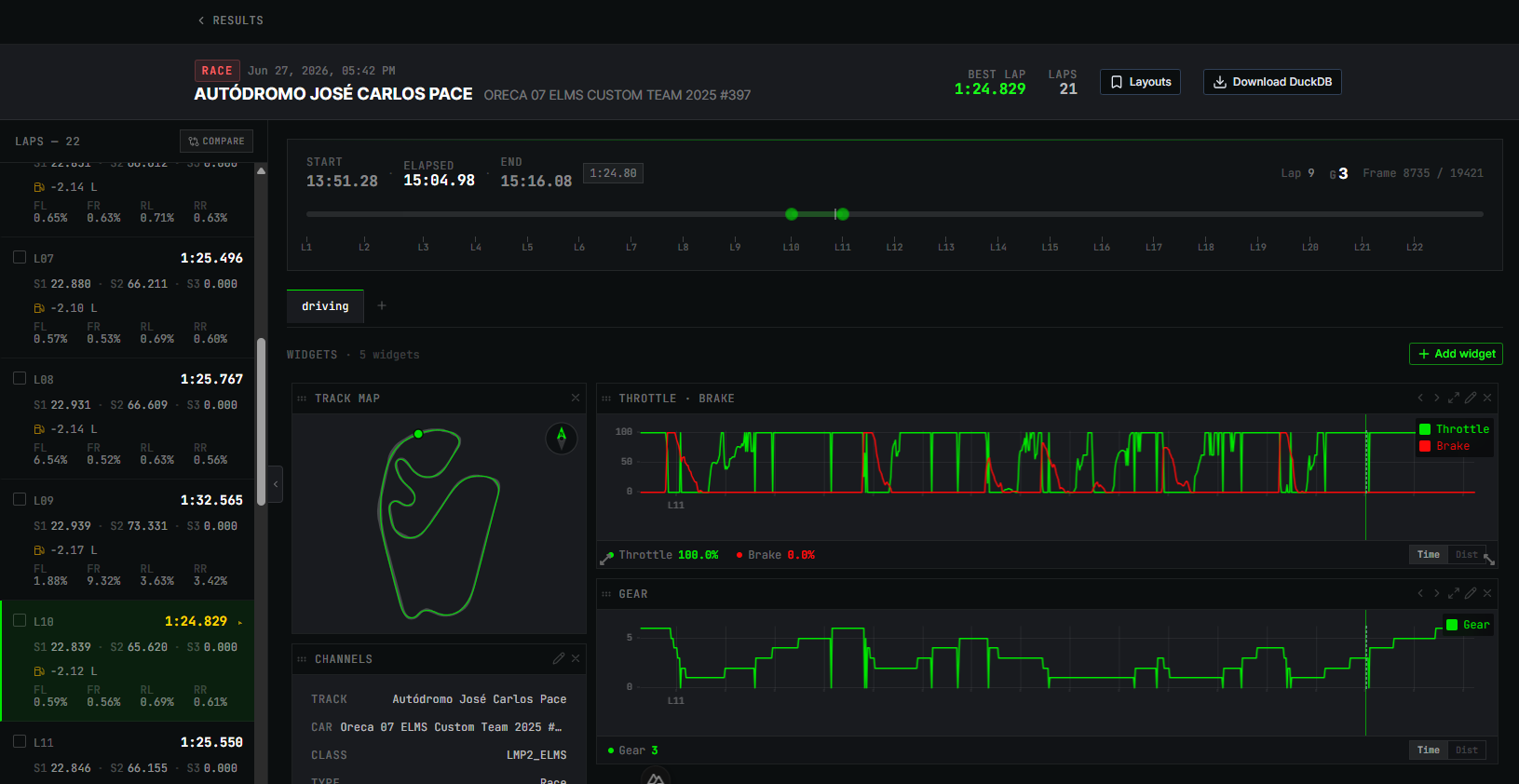Toggle Gear series in legend
The image size is (1519, 784).
(x=1468, y=625)
